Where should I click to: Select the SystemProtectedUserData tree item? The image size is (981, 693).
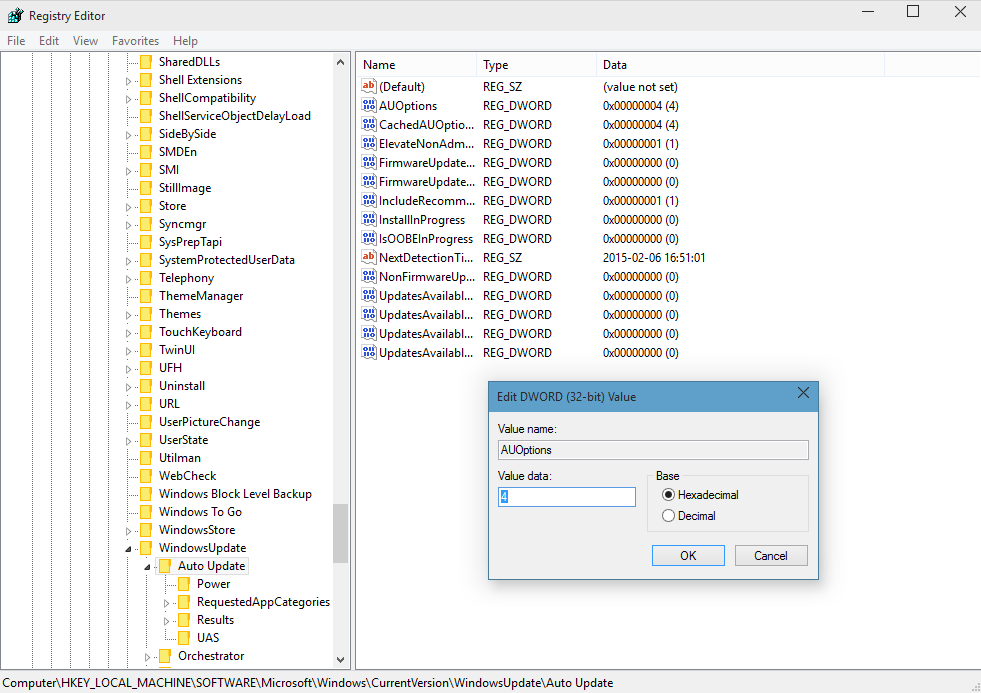click(226, 260)
